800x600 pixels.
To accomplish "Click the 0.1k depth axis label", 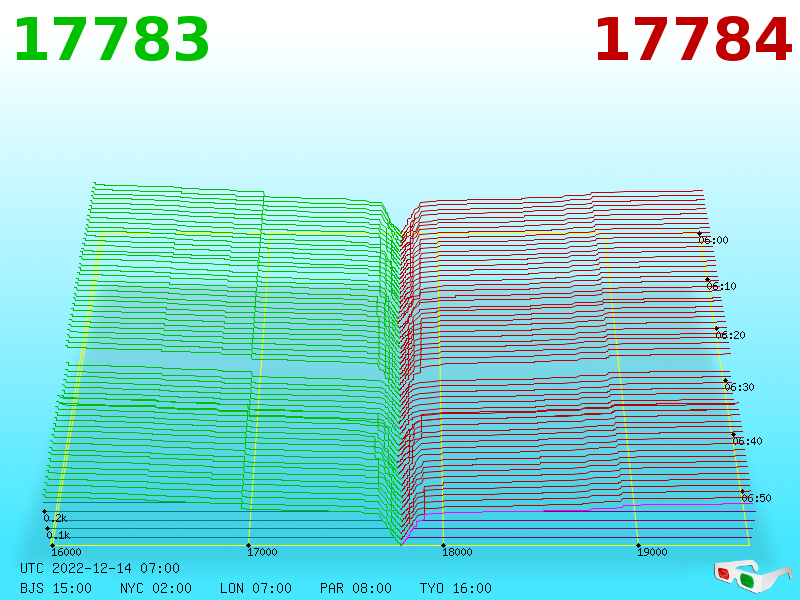I will coord(59,535).
